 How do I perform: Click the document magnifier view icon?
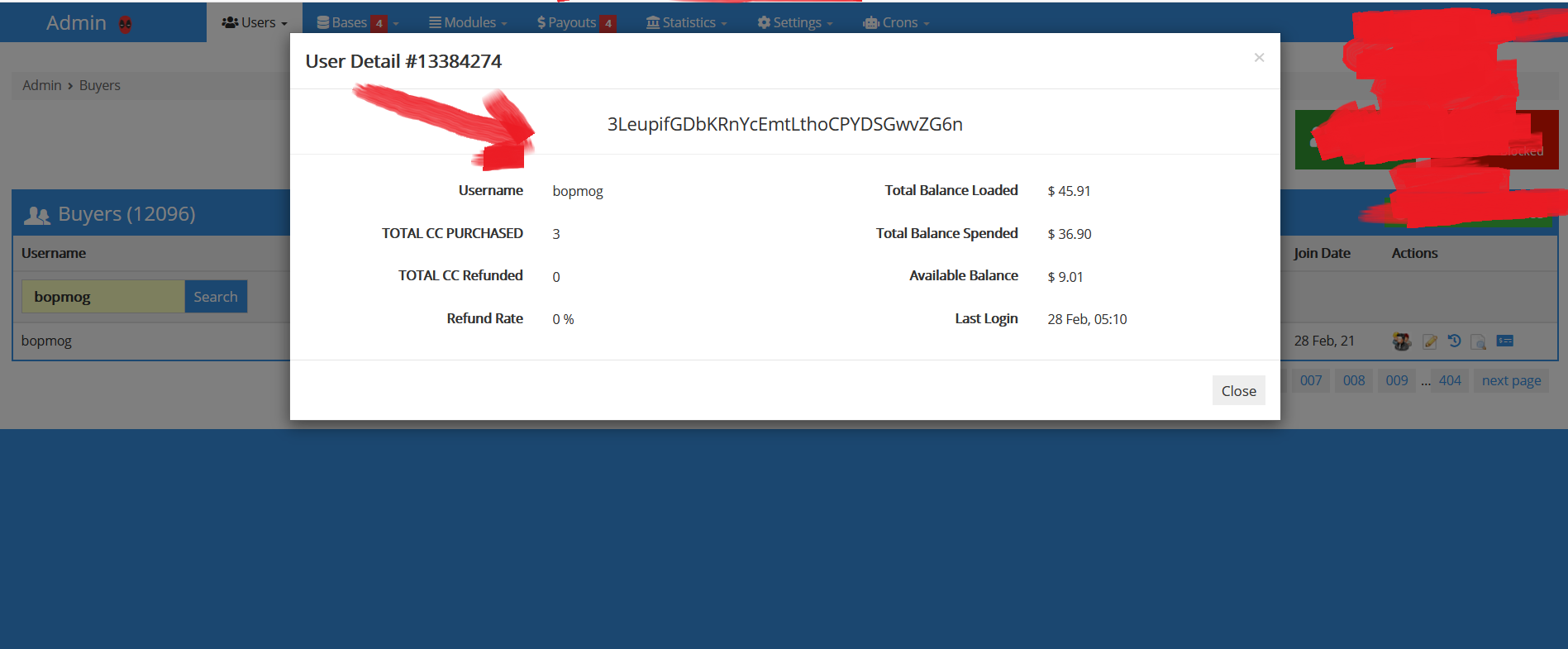point(1479,341)
